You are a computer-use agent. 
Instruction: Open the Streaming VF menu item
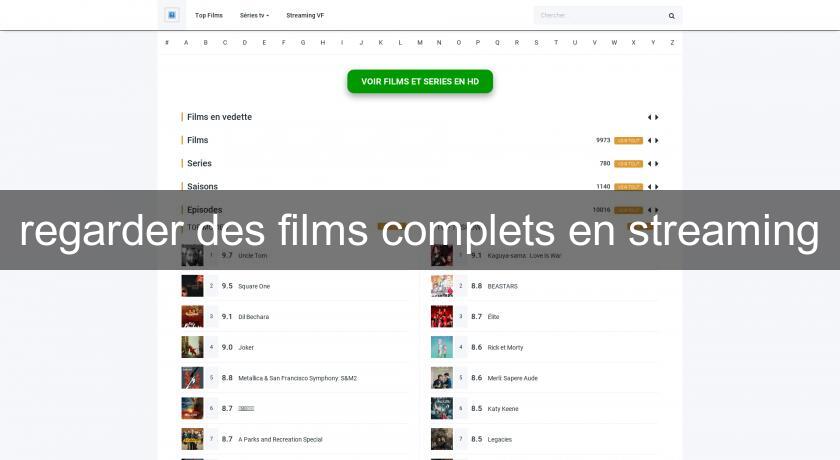305,16
